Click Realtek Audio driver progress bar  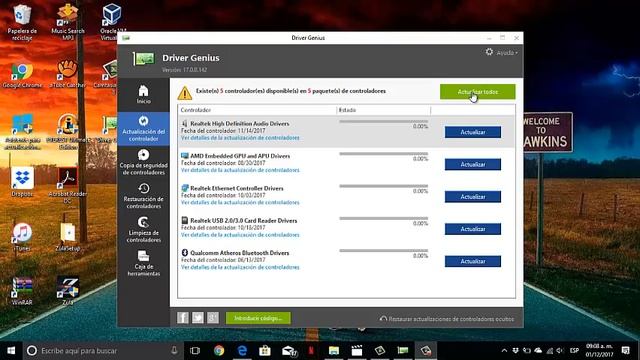(x=384, y=122)
